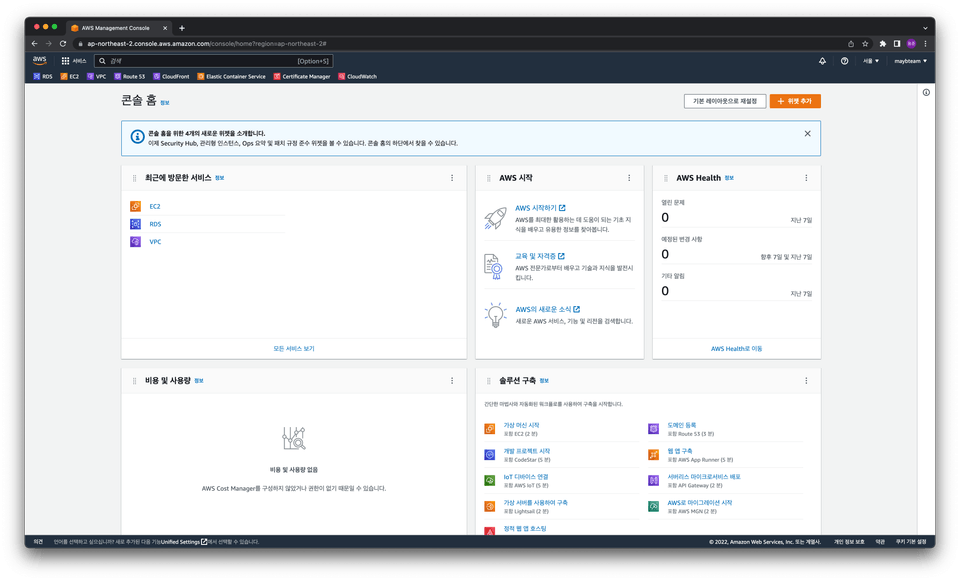Open the 교육 및 자격증 external link
The image size is (960, 581).
coord(539,256)
